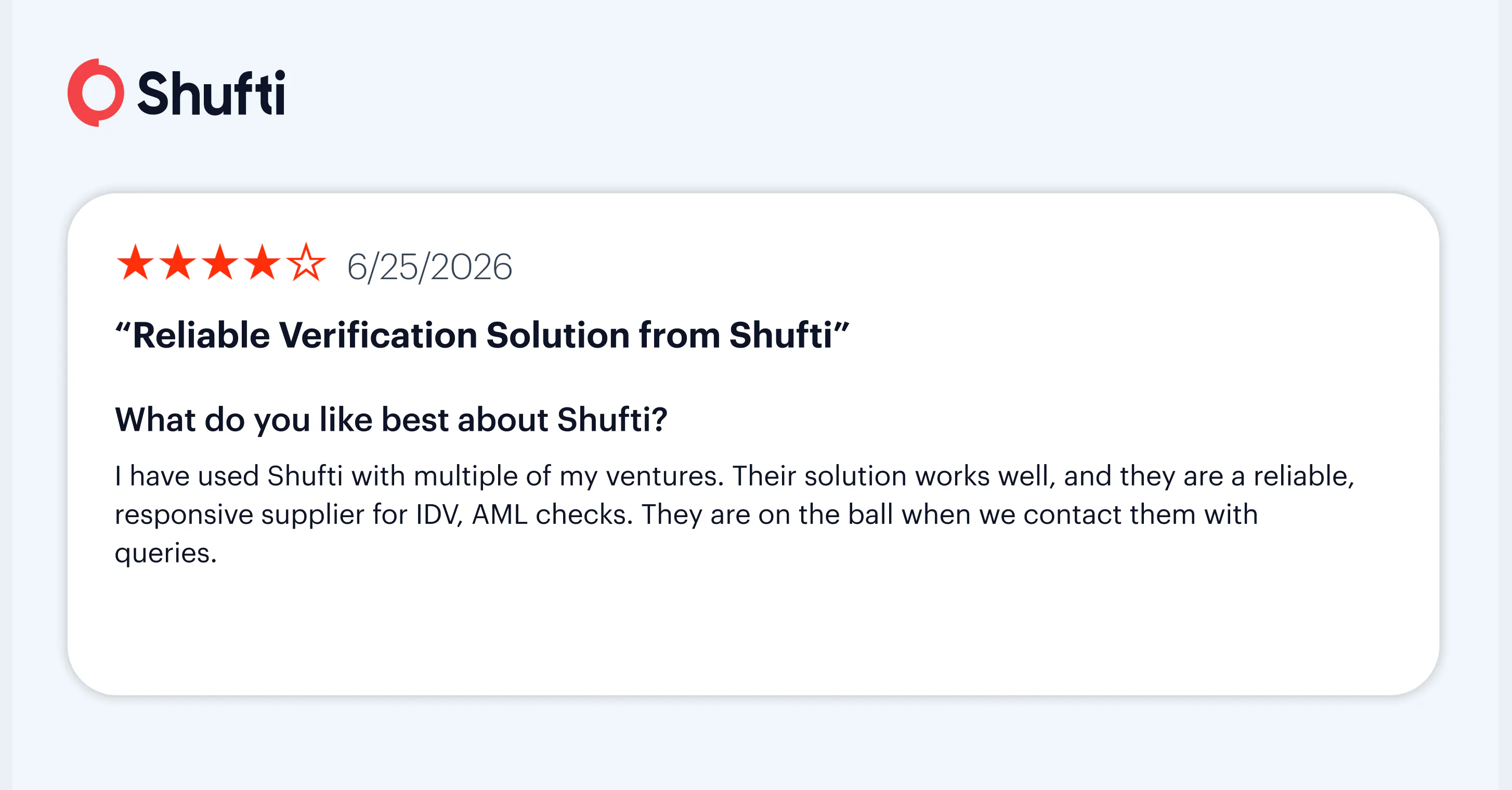
Task: Open the "Reliable Verification Solution from Shufti" title
Action: coord(482,335)
